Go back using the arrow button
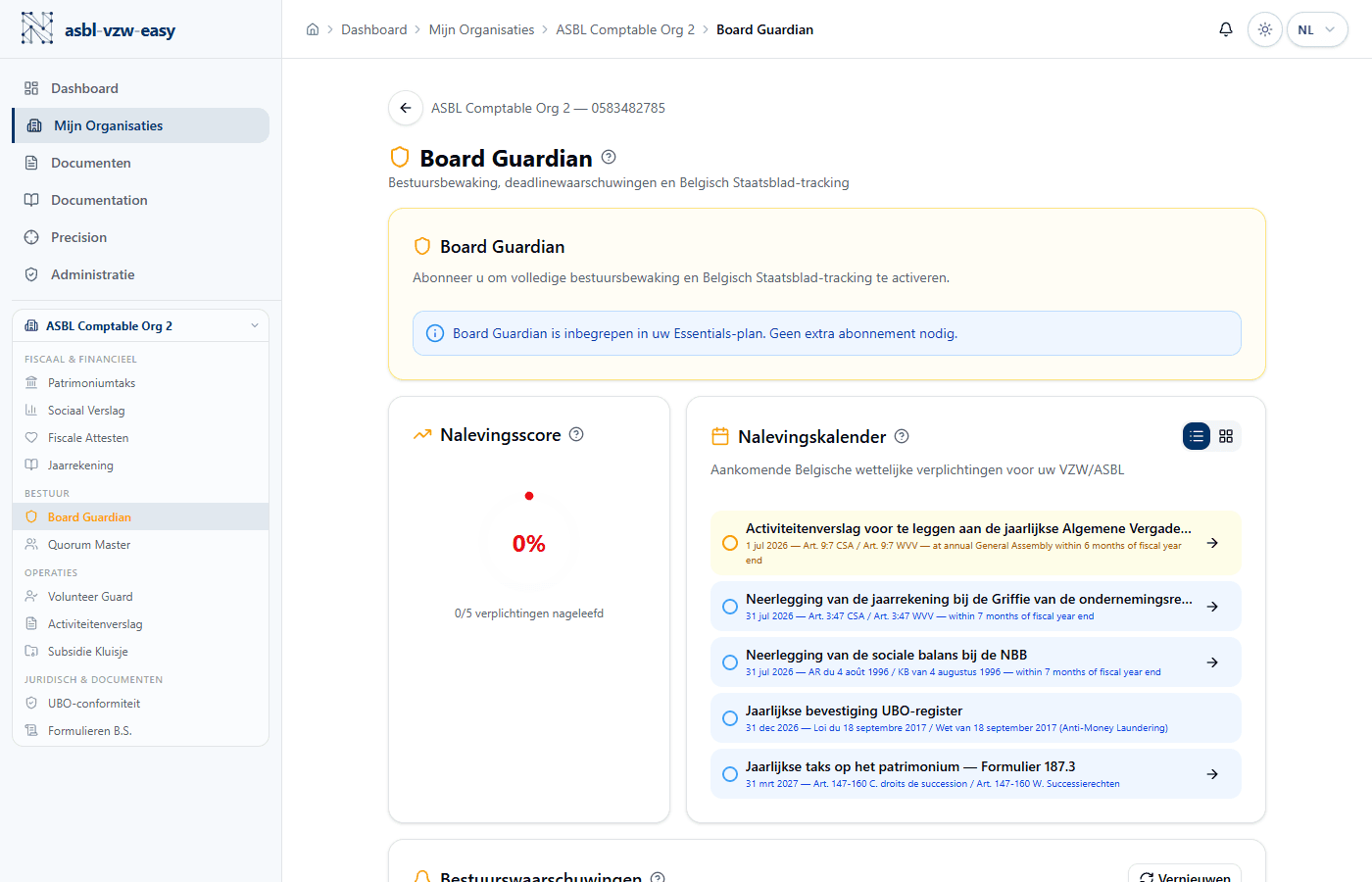This screenshot has width=1372, height=882. (x=406, y=108)
